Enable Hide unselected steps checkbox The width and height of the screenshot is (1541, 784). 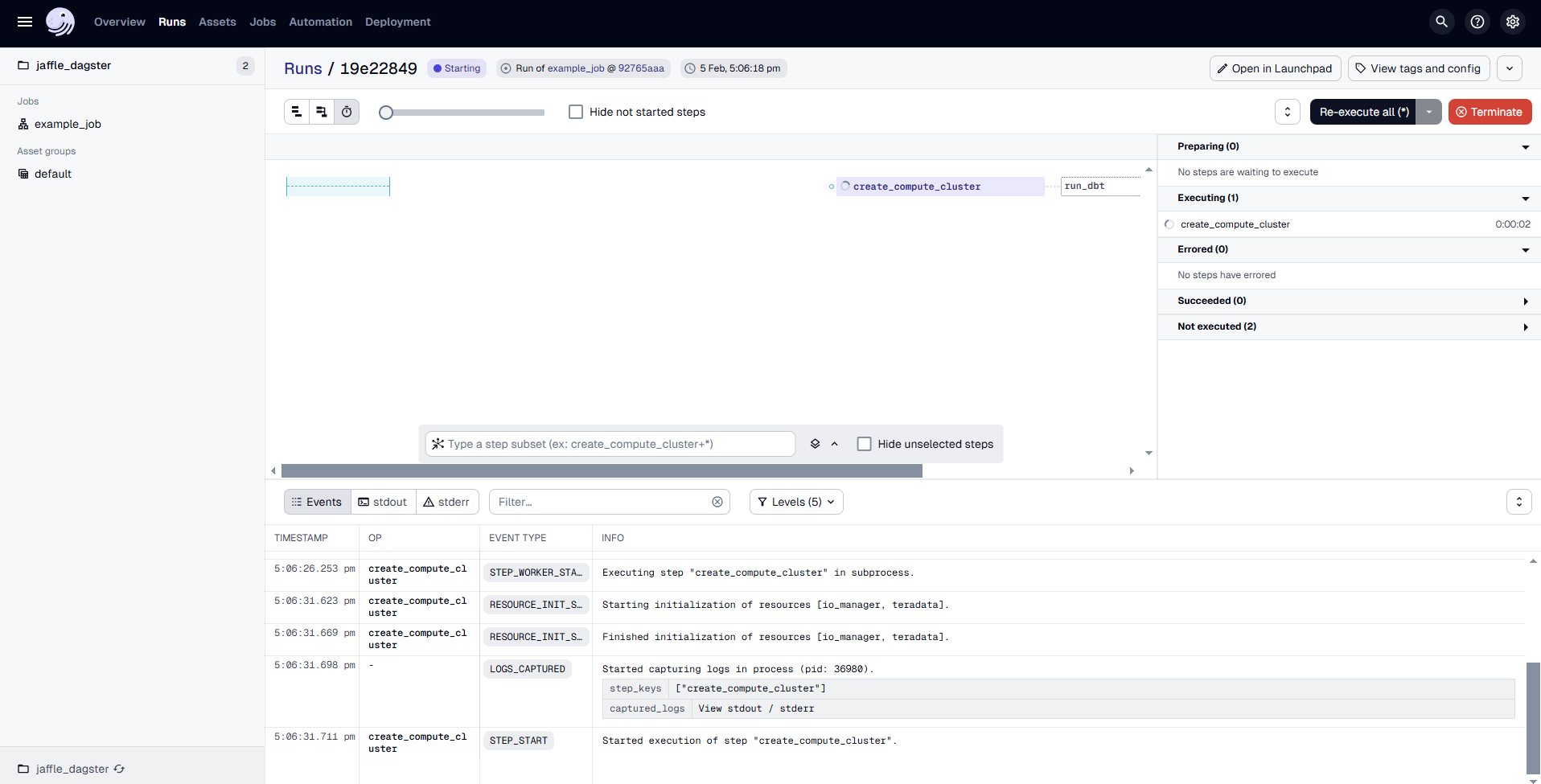pos(865,444)
